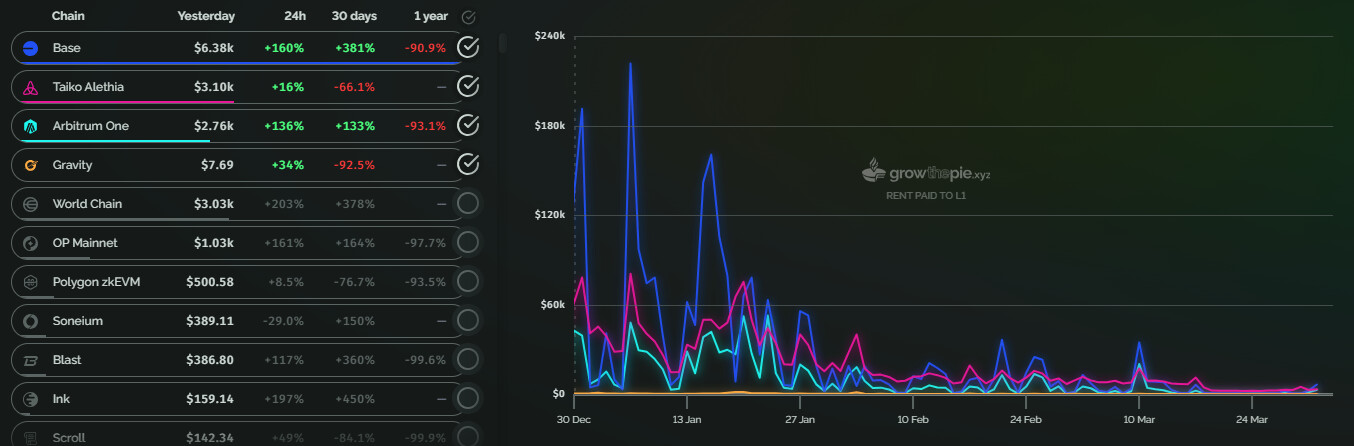
Task: Select the Ink chain name
Action: 61,399
